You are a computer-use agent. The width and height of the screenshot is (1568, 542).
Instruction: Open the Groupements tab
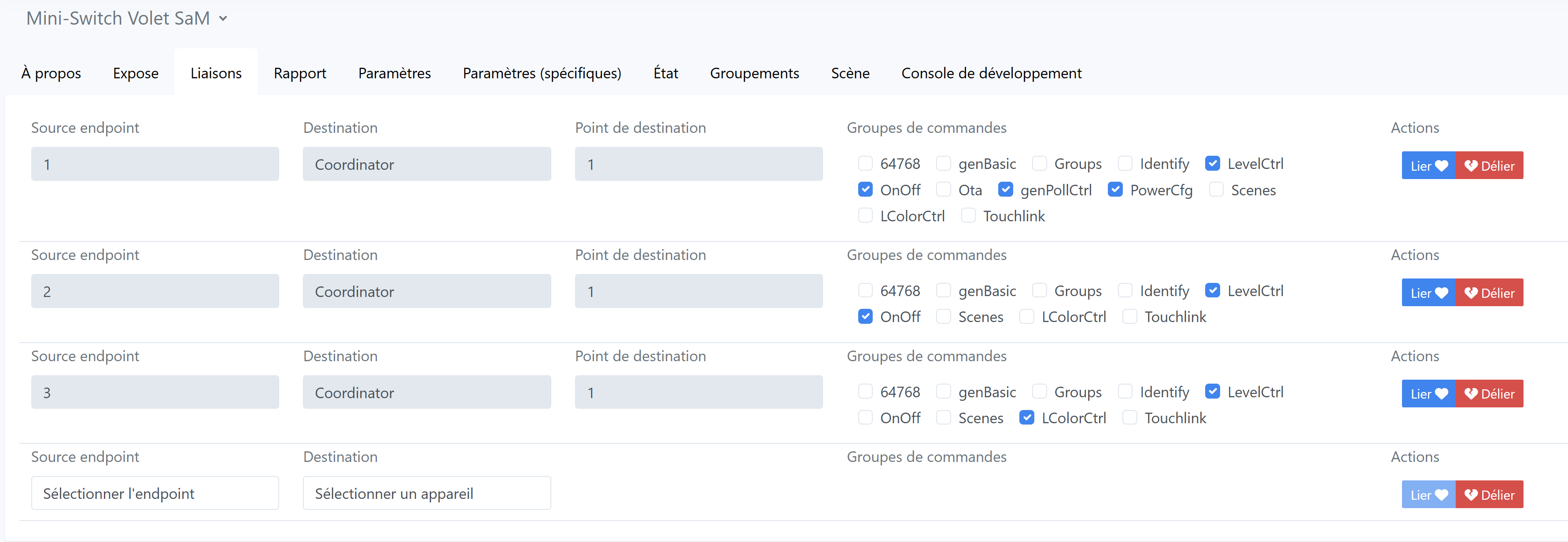754,73
